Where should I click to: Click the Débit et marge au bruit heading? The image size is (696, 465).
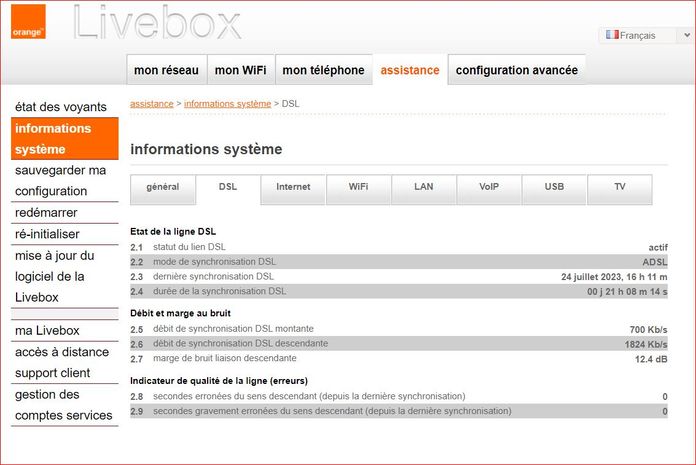coord(180,313)
